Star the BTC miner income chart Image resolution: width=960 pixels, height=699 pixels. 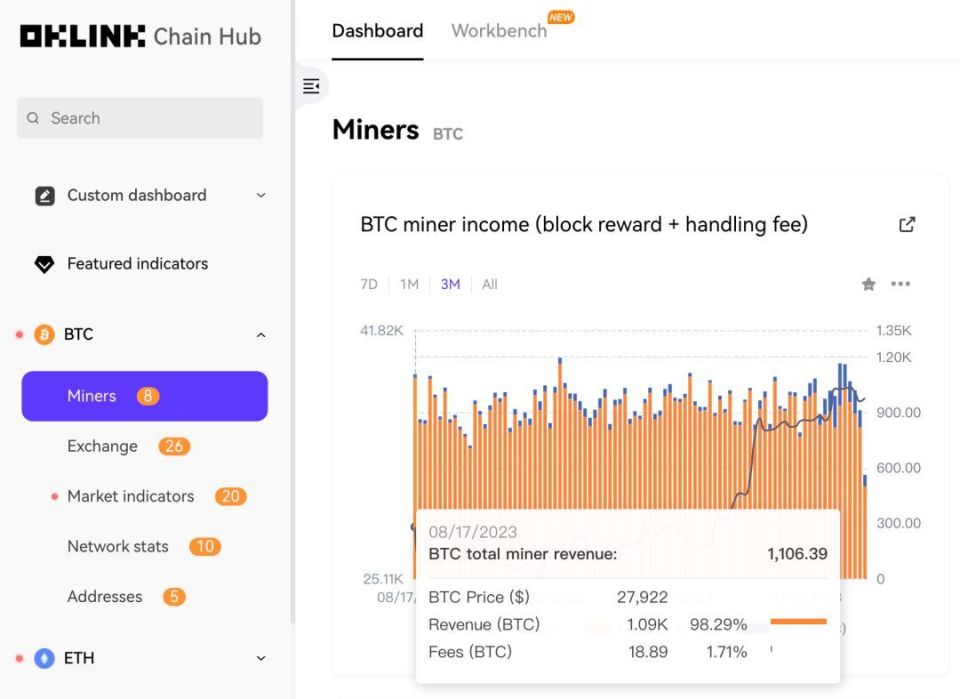(869, 284)
